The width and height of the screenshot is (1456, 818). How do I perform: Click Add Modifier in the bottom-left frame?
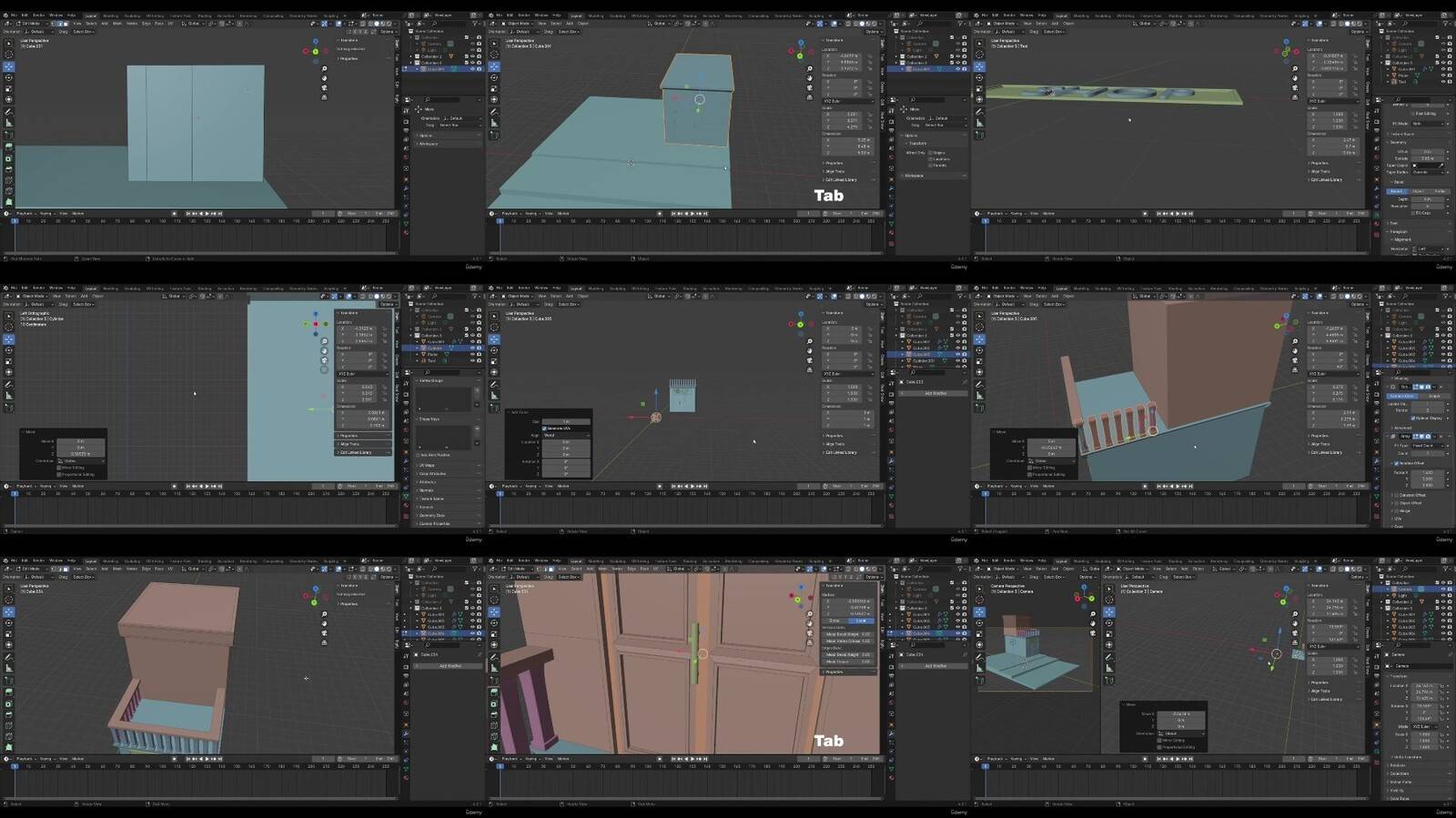point(450,666)
